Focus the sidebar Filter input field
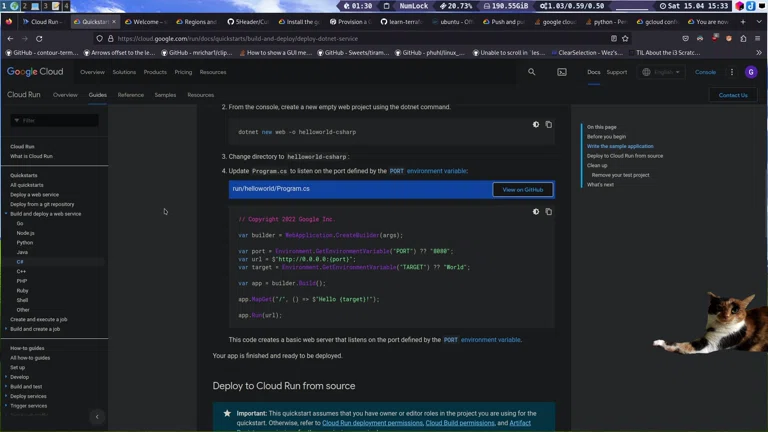Image resolution: width=768 pixels, height=432 pixels. coord(54,120)
